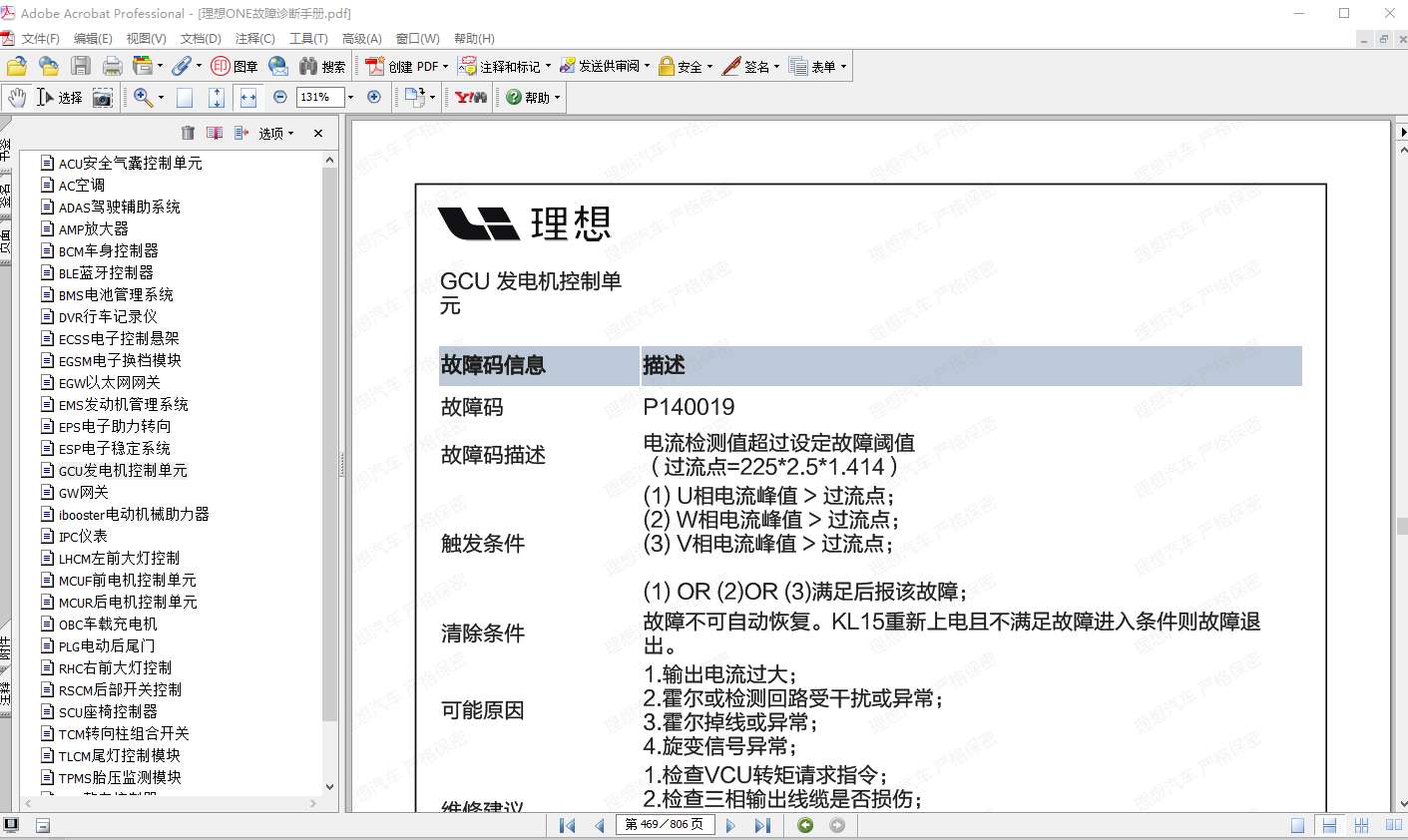Click the zoom out minus button
The image size is (1408, 840).
click(280, 97)
